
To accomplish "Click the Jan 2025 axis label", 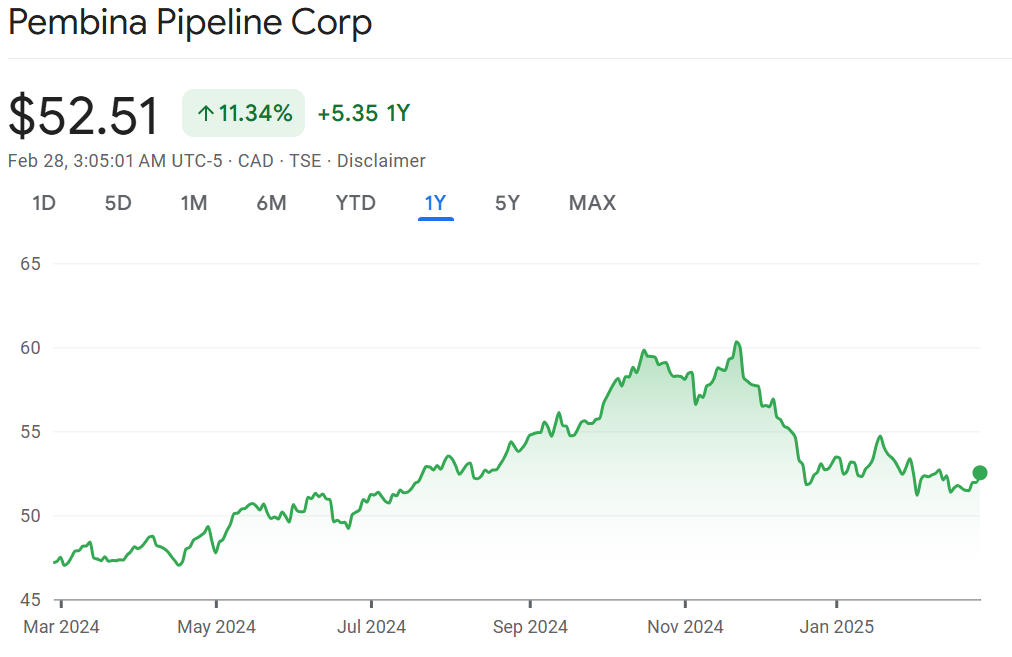I will 837,627.
